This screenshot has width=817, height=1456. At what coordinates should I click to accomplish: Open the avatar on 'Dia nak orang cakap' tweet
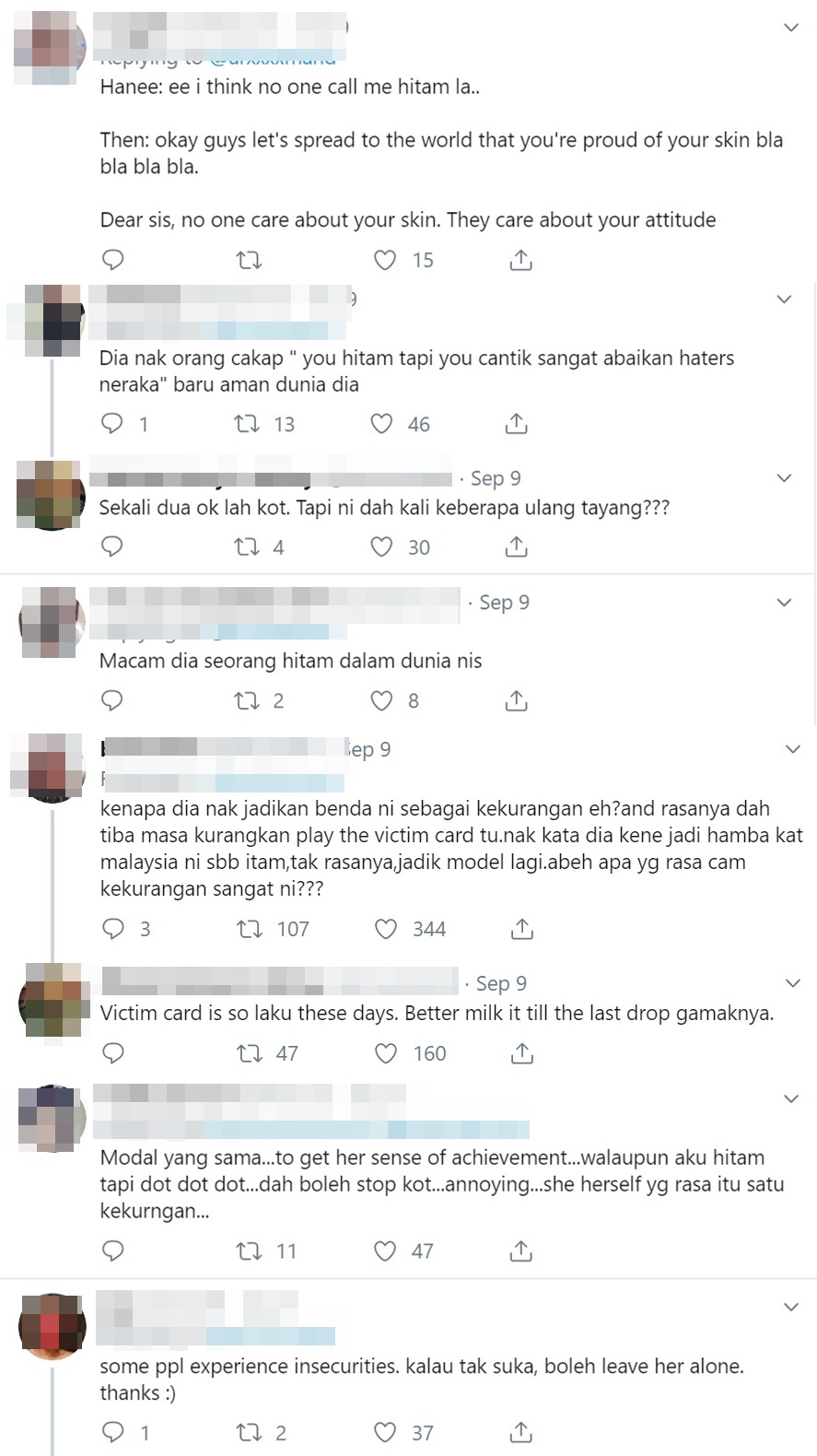(x=52, y=322)
